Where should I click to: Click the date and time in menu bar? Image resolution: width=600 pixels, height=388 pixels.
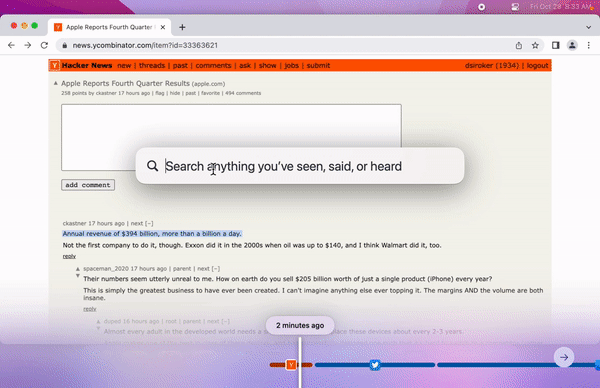click(x=561, y=7)
